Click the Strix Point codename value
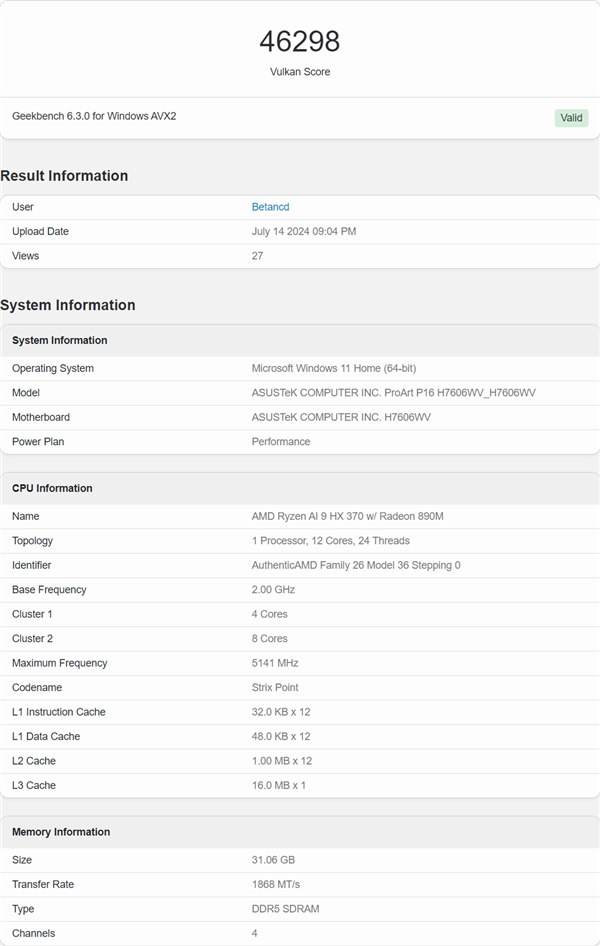This screenshot has height=946, width=600. pos(275,688)
